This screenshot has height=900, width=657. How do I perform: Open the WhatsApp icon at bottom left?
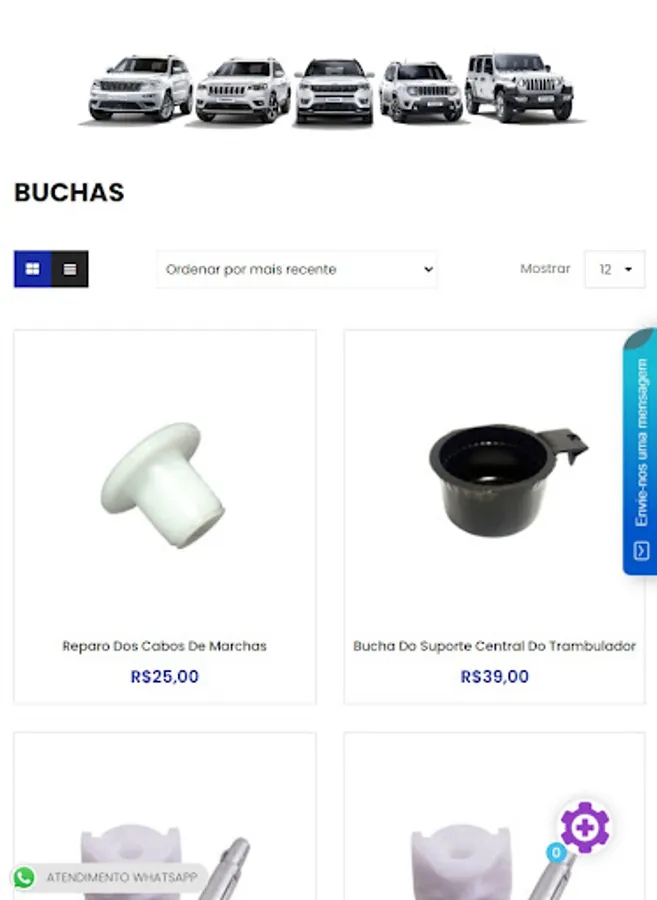[24, 878]
